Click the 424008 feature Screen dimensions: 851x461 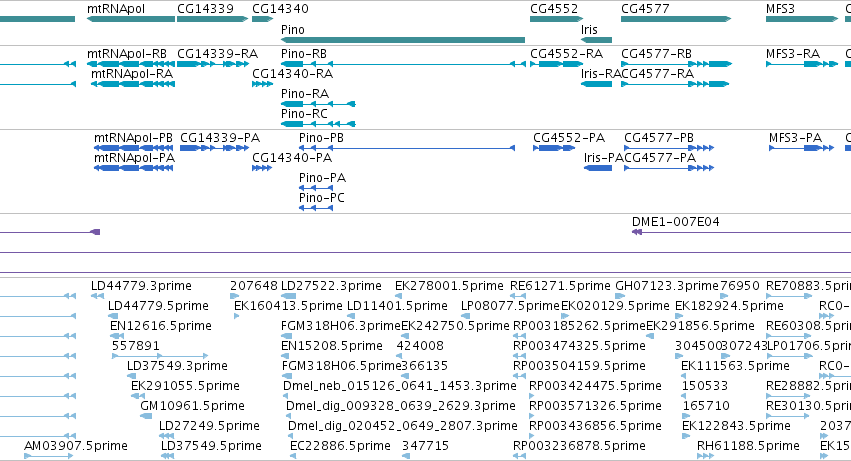(x=399, y=356)
